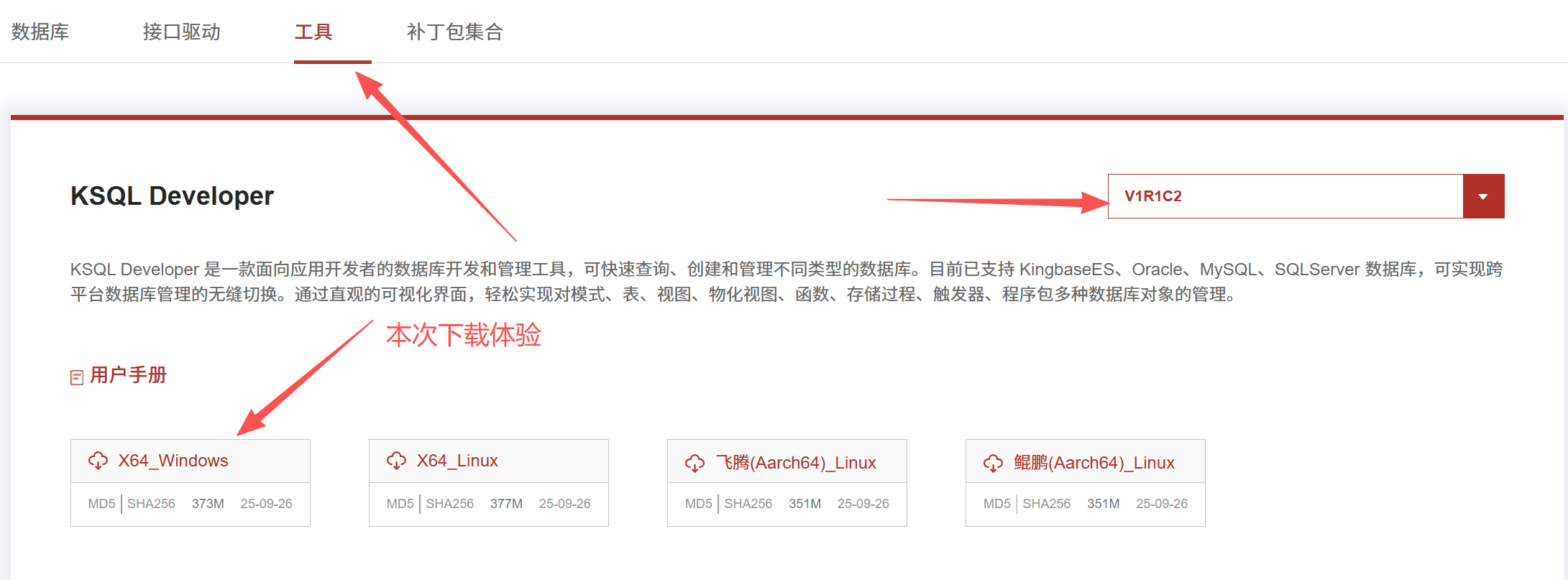
Task: Switch to the 接口驱动 tab
Action: (x=182, y=32)
